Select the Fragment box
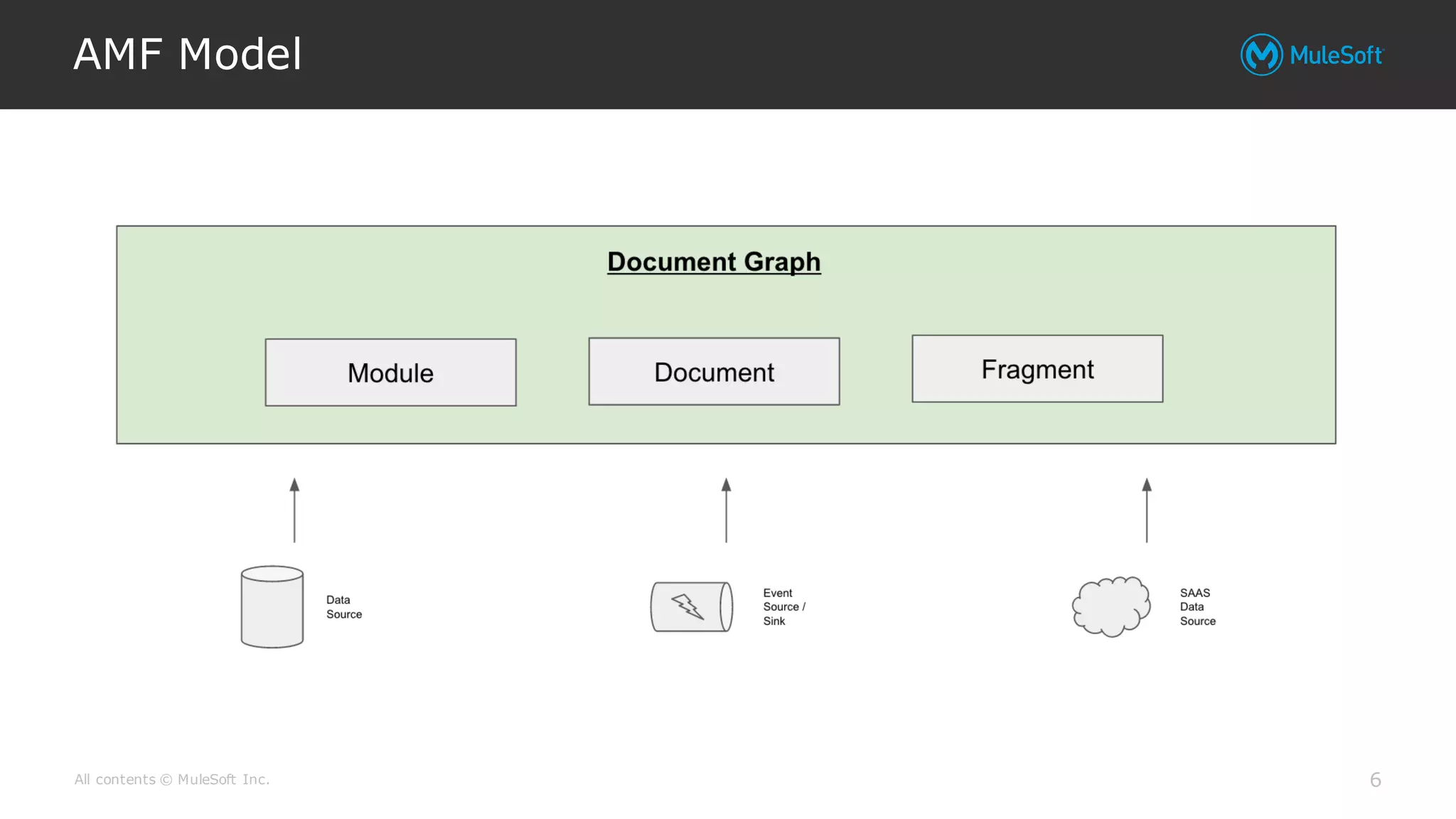Viewport: 1456px width, 819px height. (1037, 369)
